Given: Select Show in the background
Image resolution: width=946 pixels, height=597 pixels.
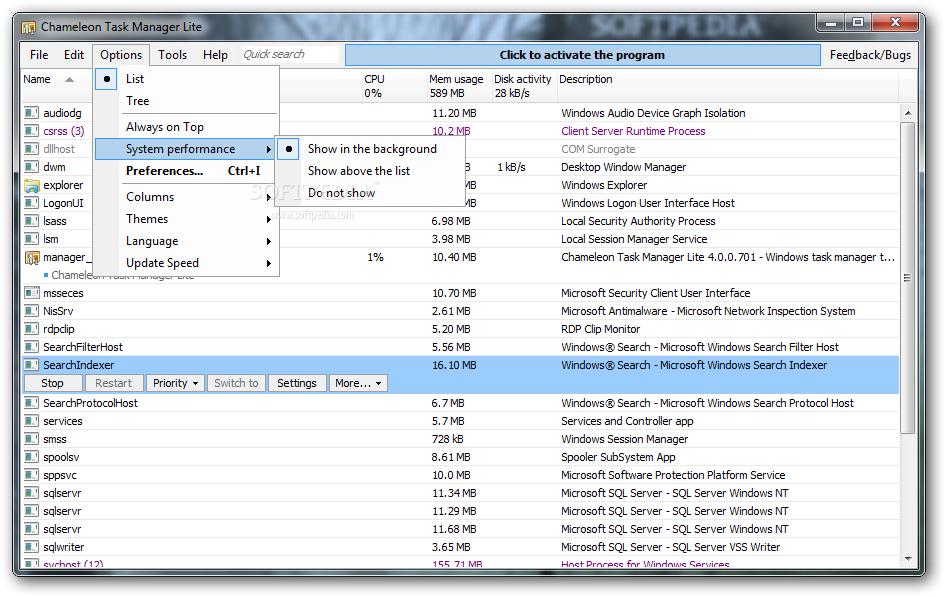Looking at the screenshot, I should pos(371,149).
